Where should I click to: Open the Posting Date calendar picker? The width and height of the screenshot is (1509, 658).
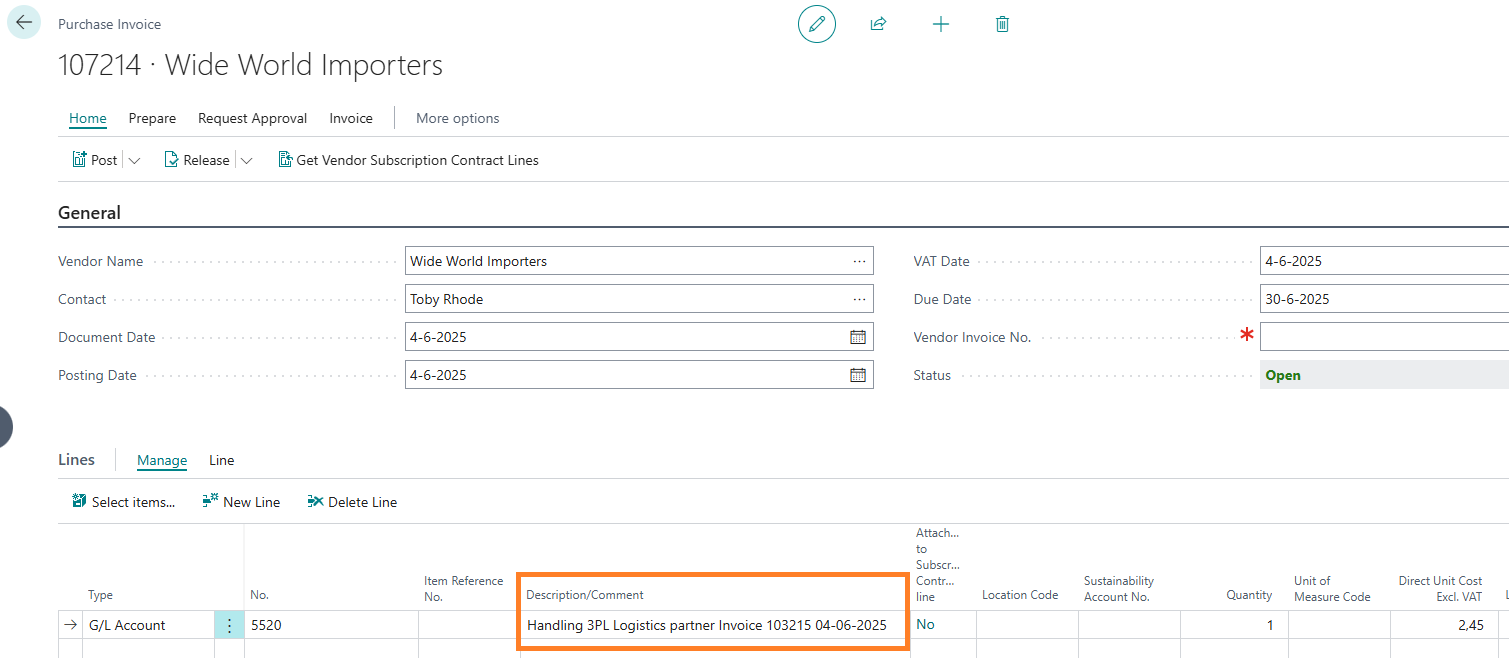pyautogui.click(x=858, y=375)
